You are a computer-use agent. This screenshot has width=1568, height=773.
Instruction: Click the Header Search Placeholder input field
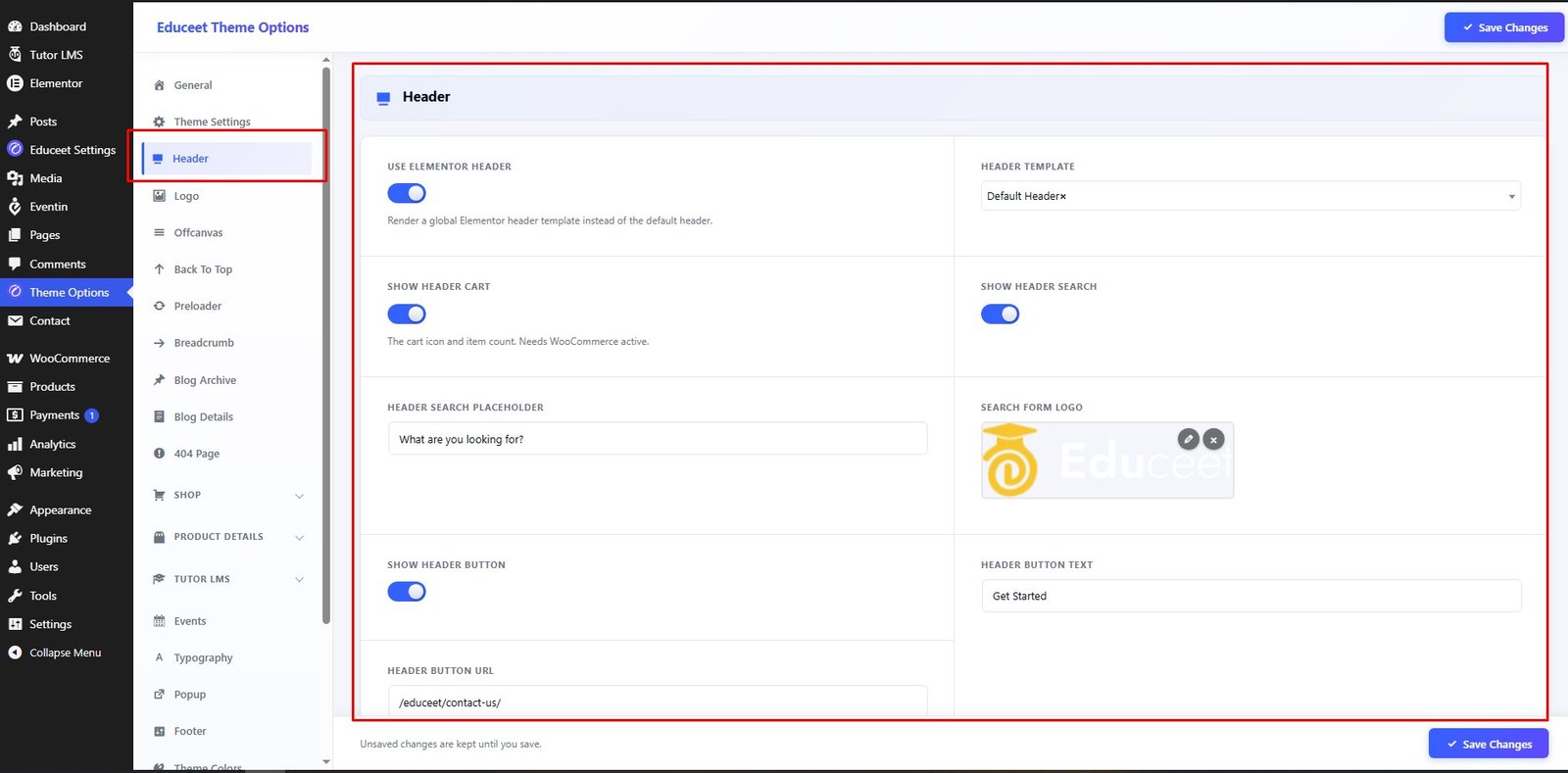658,439
